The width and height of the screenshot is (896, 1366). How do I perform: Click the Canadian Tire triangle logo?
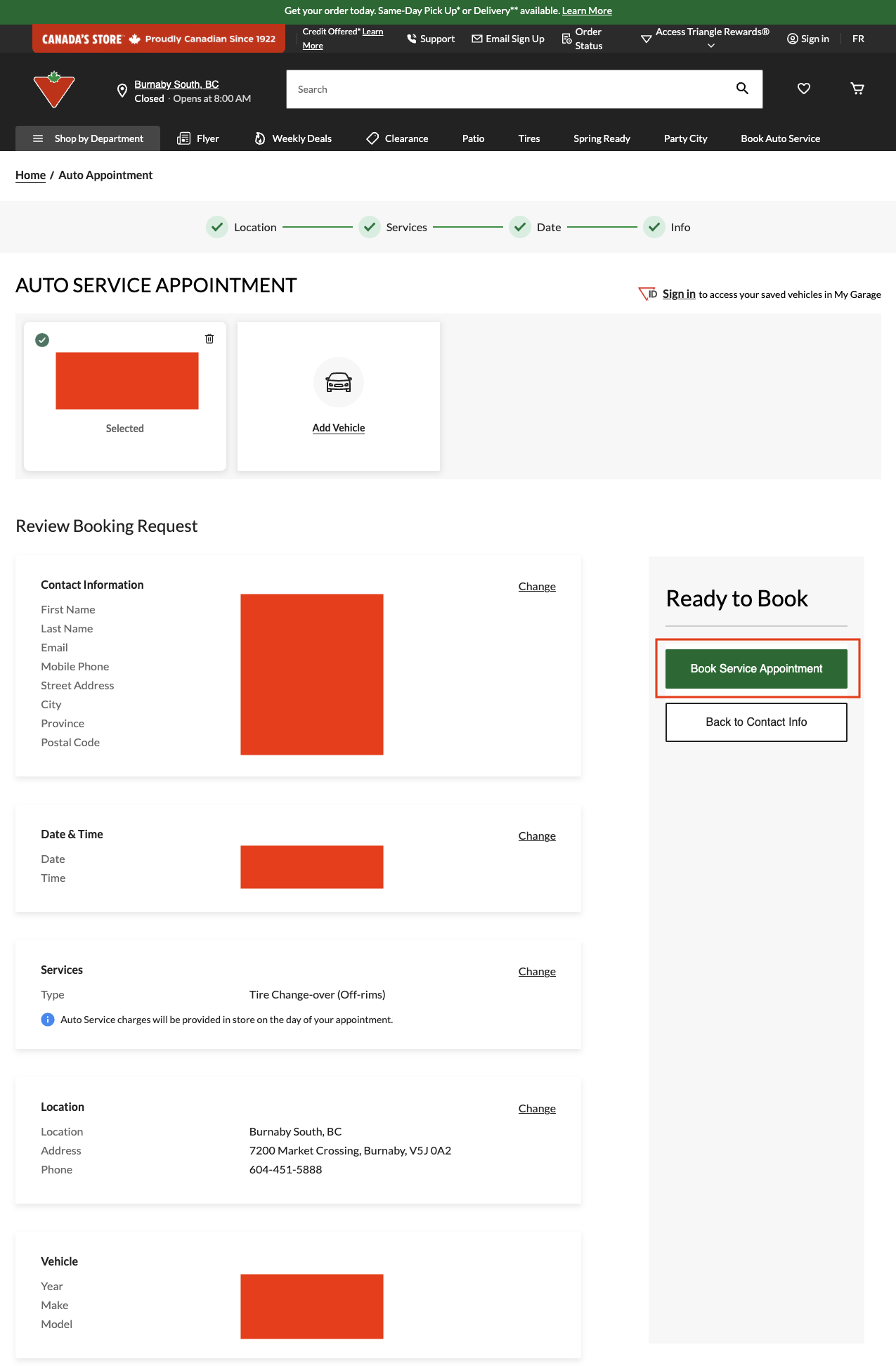pos(54,89)
